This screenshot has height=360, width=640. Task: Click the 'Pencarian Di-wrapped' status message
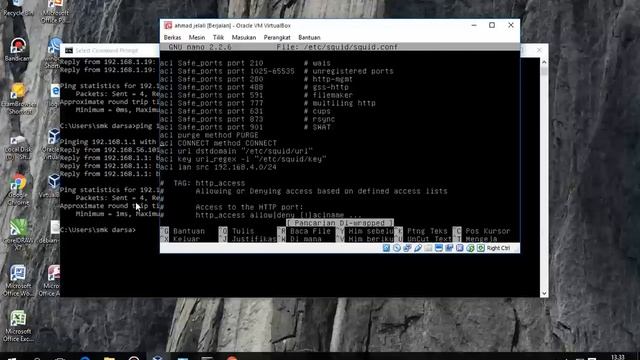tap(340, 223)
